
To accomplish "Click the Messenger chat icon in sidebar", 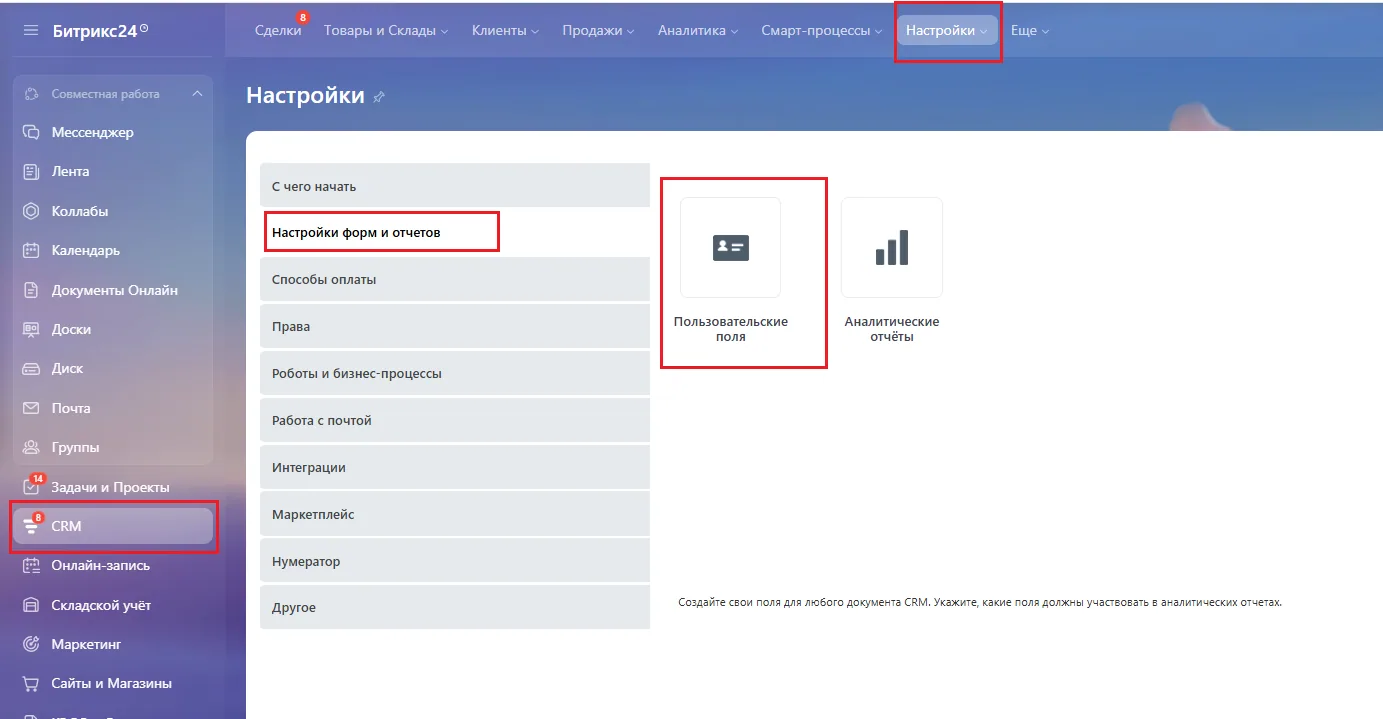I will click(31, 132).
